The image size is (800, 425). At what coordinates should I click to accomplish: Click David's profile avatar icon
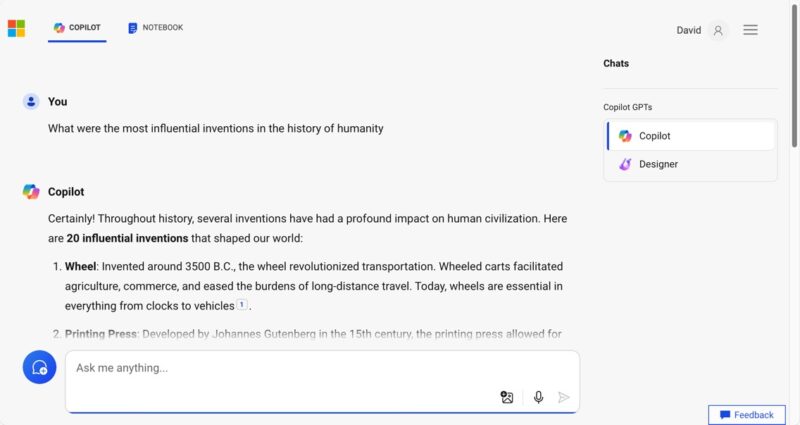click(718, 30)
